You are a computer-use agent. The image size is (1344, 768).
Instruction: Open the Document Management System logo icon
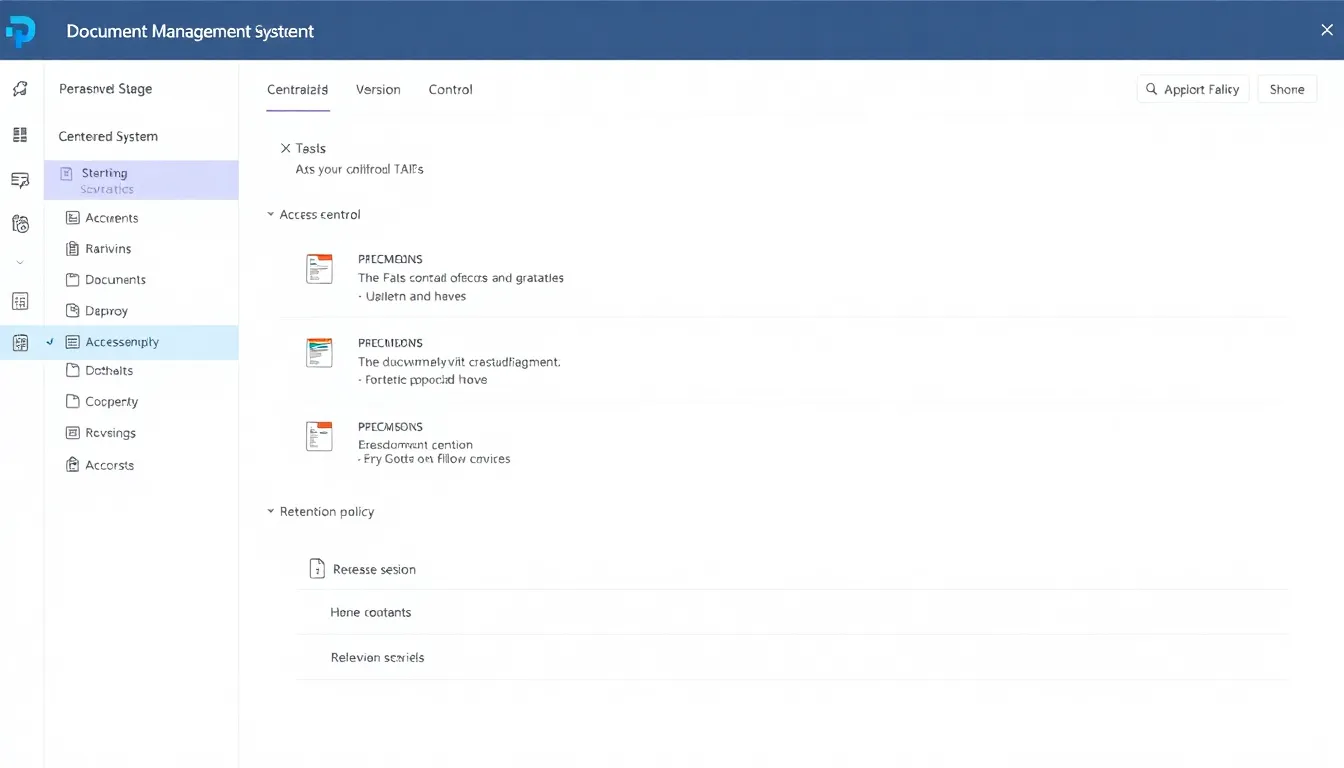tap(21, 30)
